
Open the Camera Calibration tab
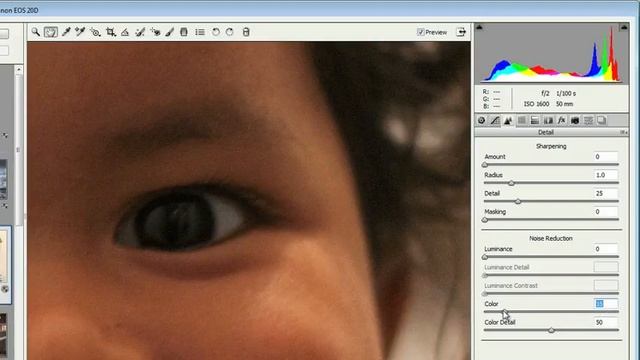pos(575,120)
